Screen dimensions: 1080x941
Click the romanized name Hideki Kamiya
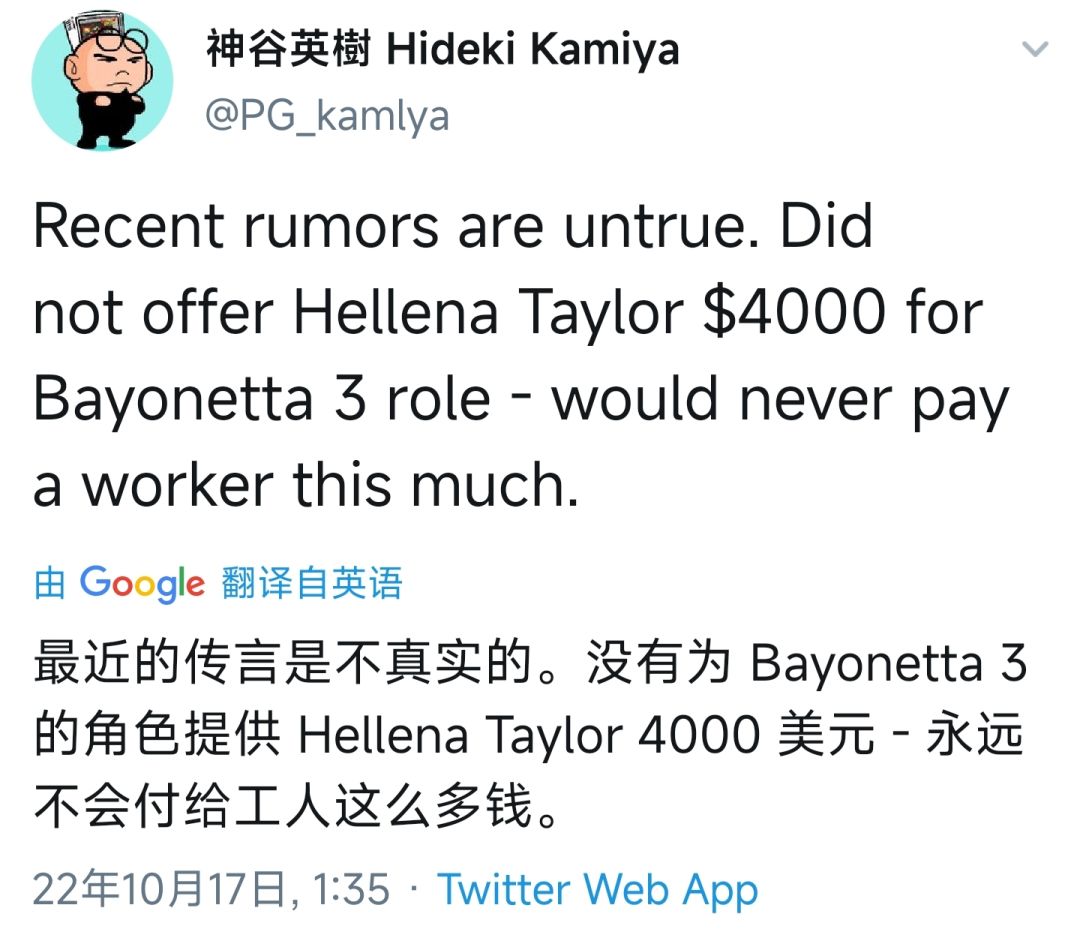532,50
